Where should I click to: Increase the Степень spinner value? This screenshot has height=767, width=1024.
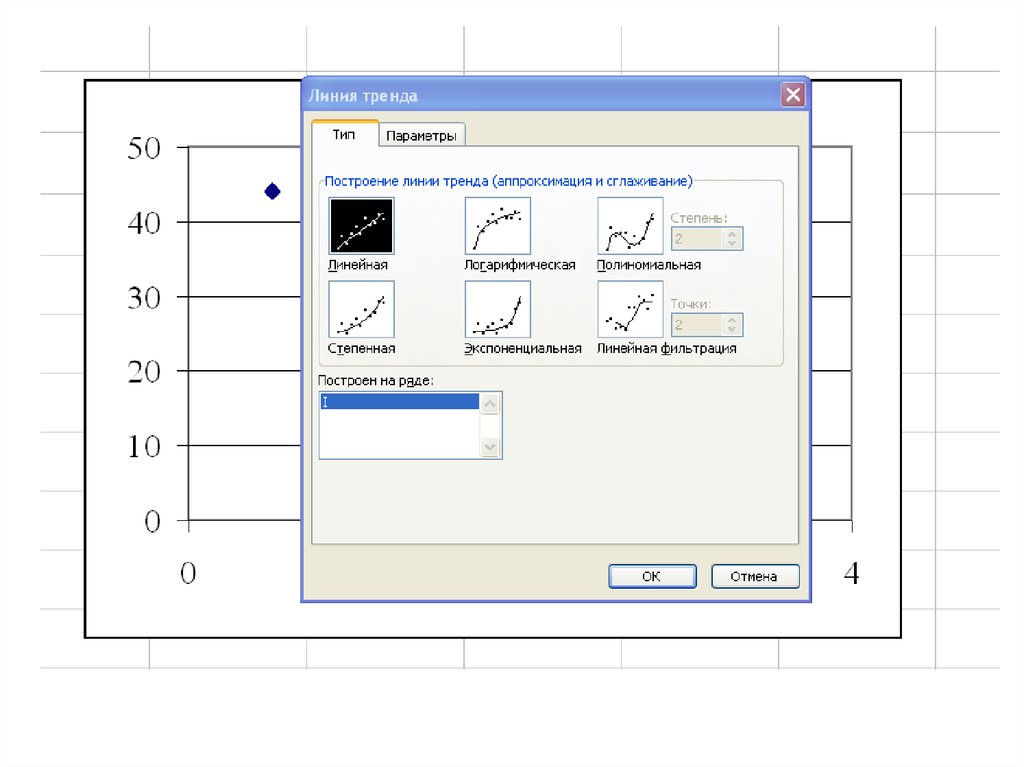click(733, 234)
